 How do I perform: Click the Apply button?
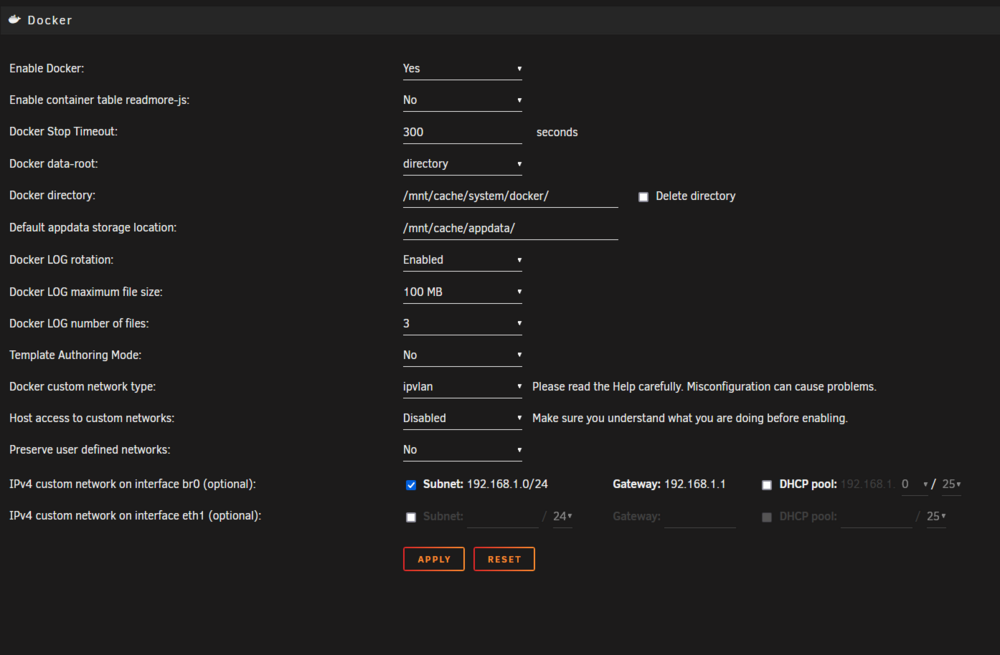(x=434, y=559)
